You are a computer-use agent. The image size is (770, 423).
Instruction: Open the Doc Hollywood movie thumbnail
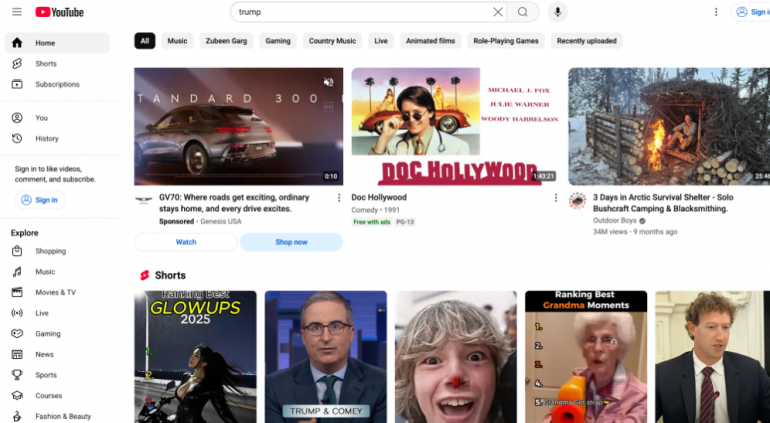click(456, 126)
